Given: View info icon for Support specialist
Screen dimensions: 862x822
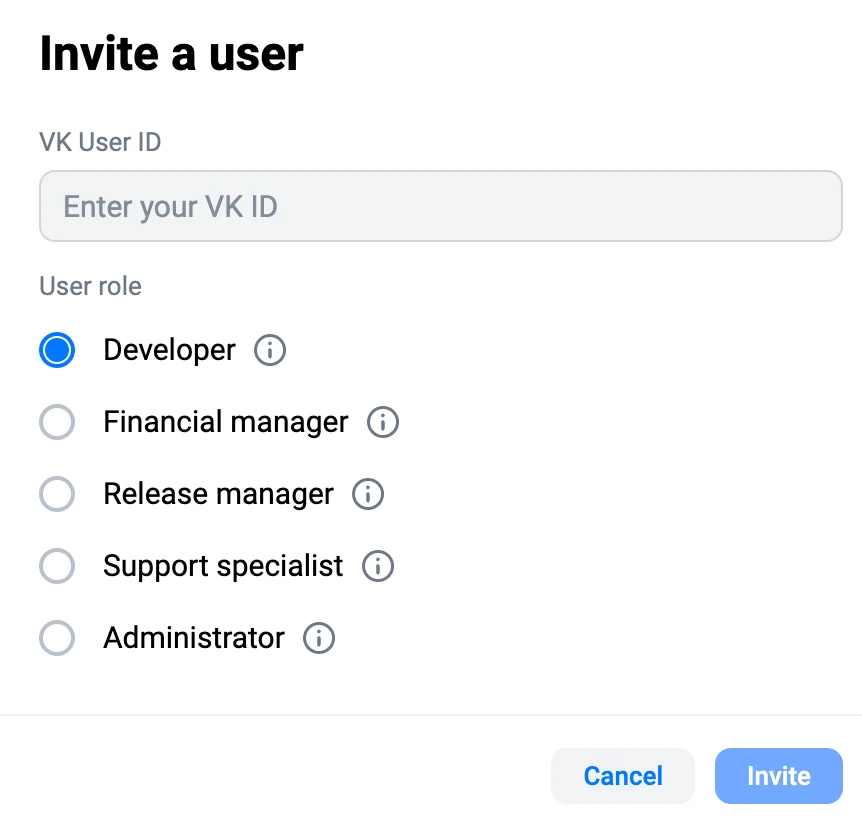Looking at the screenshot, I should click(378, 566).
